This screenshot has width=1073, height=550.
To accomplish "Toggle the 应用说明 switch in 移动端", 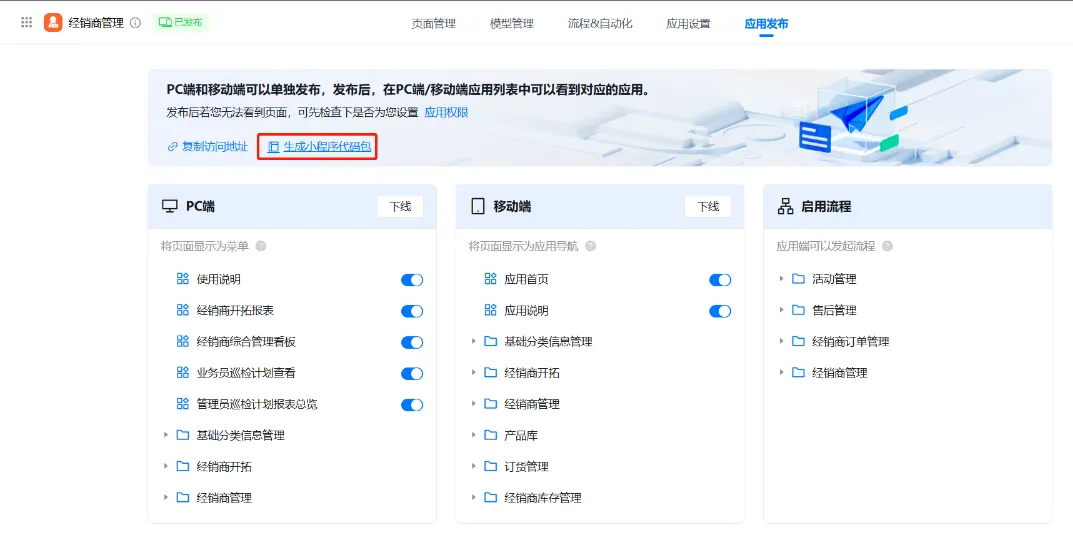I will click(x=720, y=311).
